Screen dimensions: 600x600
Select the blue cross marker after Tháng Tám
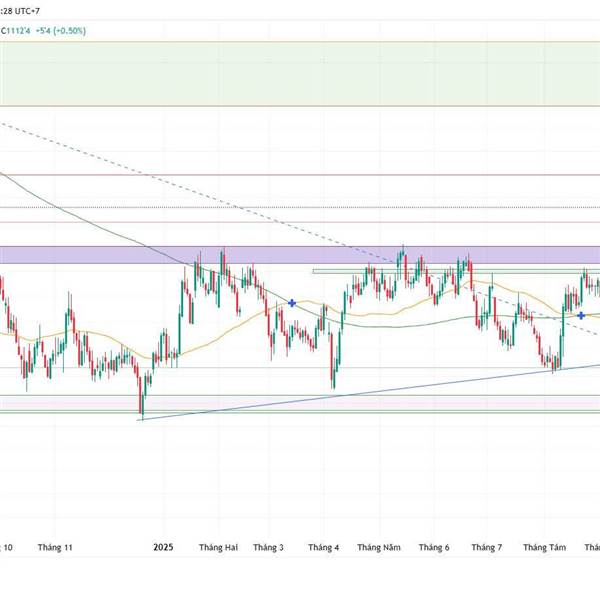[581, 315]
